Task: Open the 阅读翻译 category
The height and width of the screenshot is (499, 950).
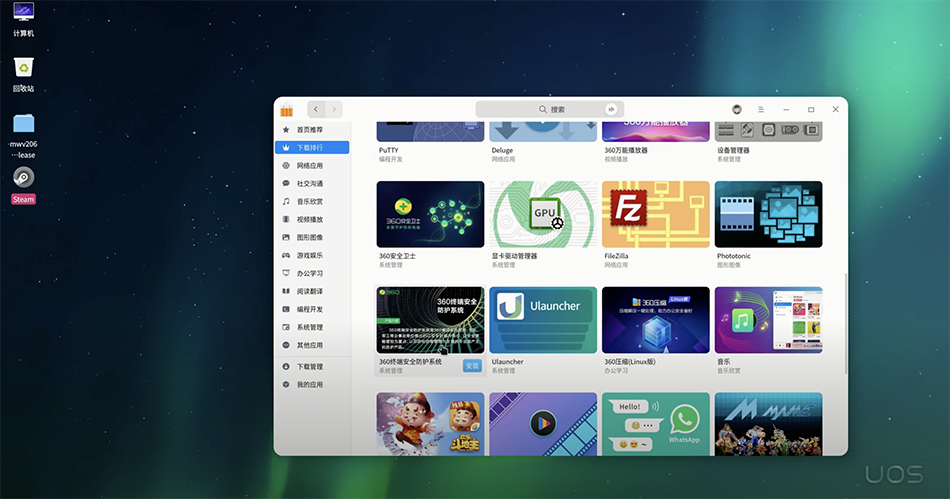Action: (312, 291)
